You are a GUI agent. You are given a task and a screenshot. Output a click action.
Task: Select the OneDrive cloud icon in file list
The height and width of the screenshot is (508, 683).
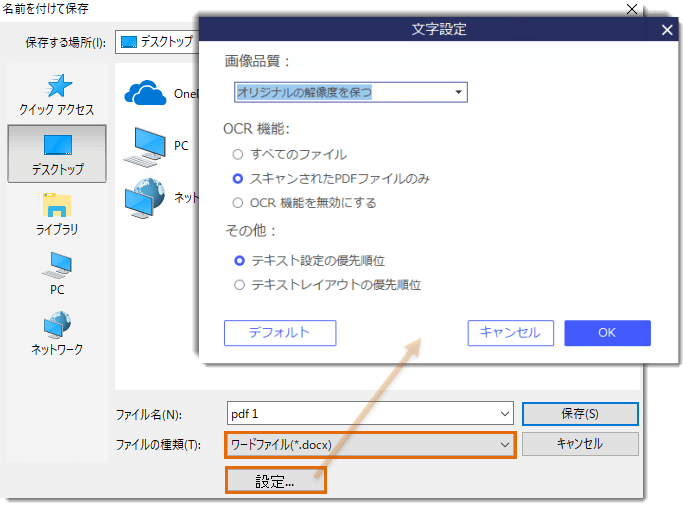coord(145,93)
